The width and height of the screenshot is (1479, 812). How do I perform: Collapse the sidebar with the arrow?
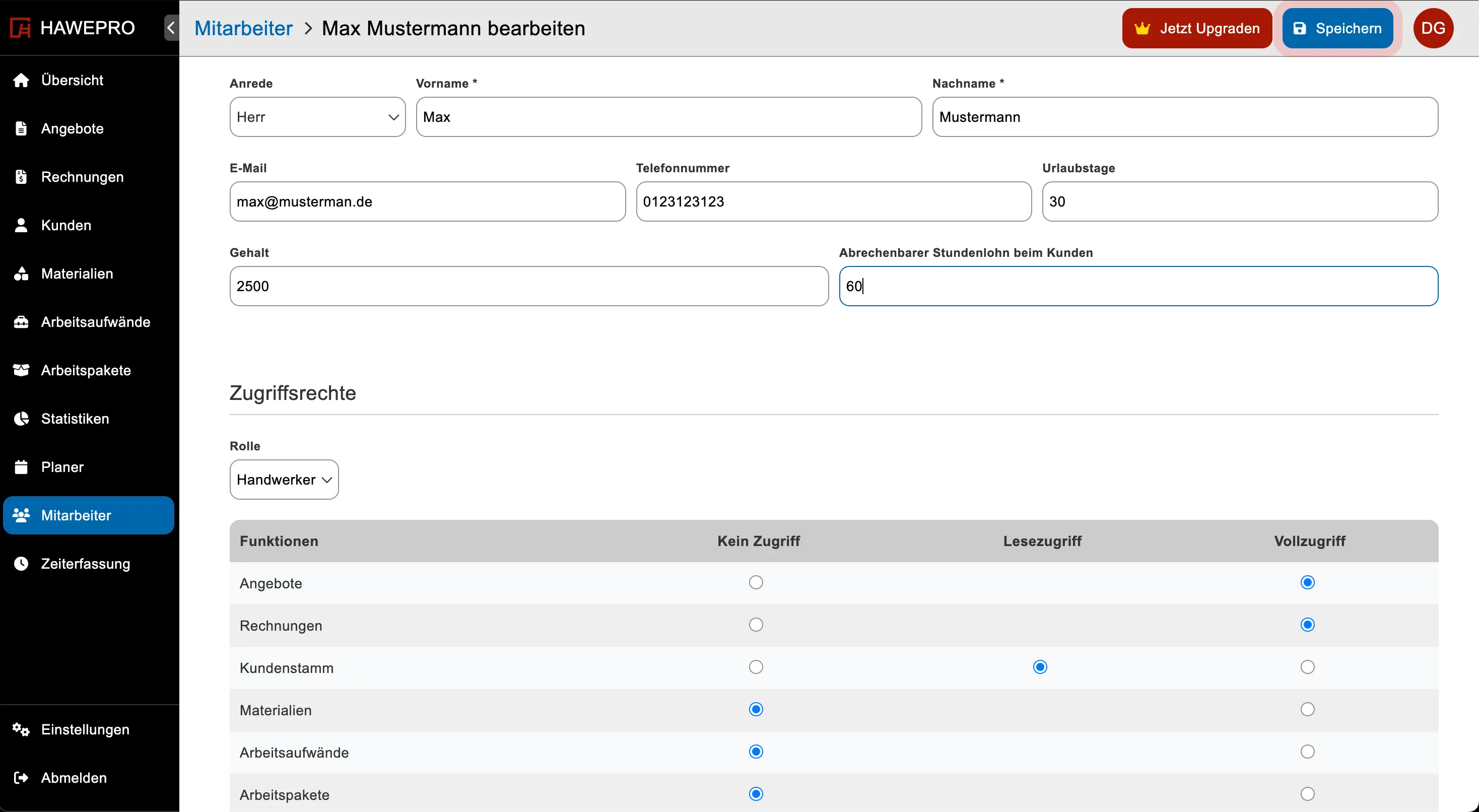[171, 28]
